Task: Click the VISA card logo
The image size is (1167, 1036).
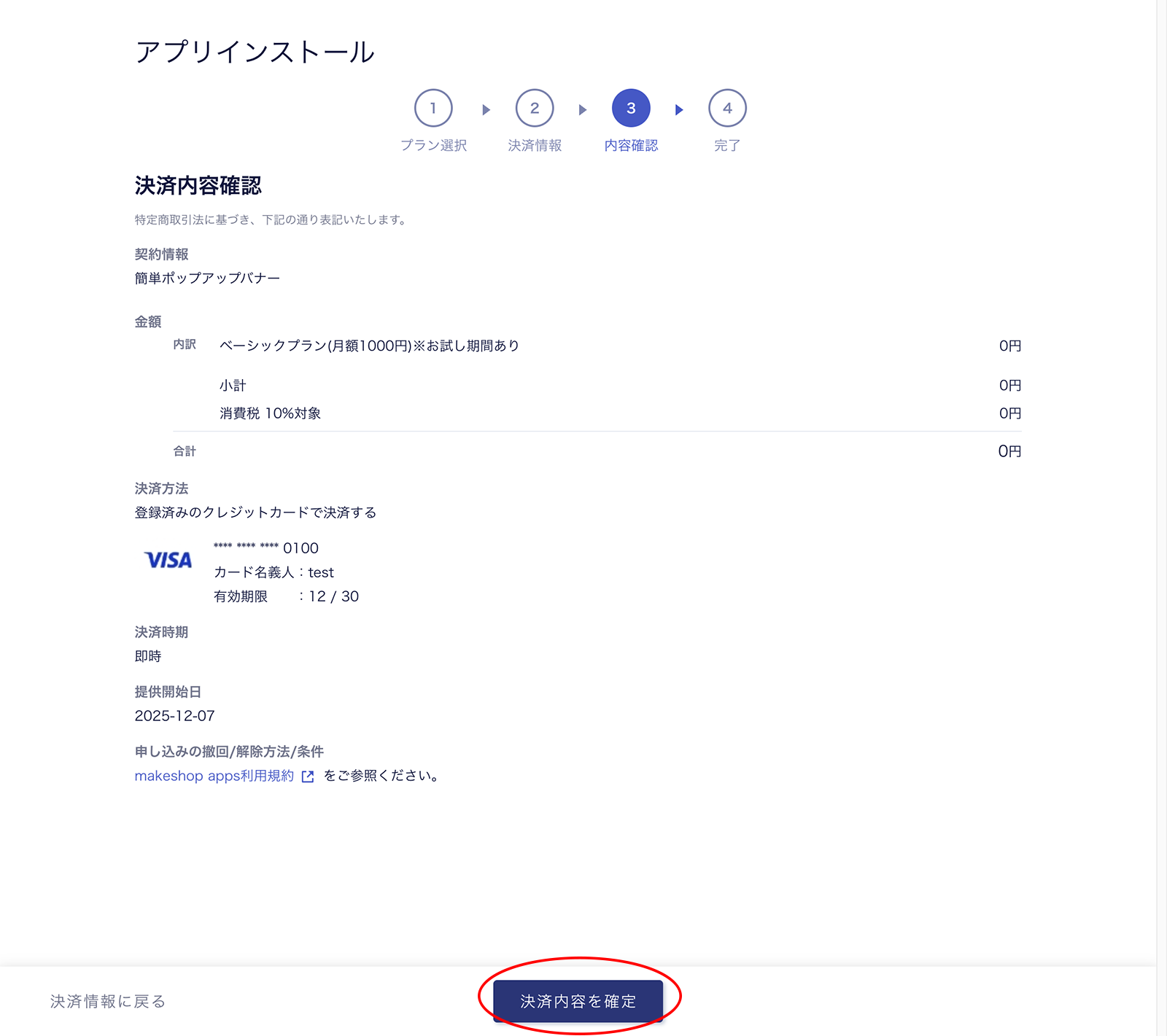Action: (168, 560)
